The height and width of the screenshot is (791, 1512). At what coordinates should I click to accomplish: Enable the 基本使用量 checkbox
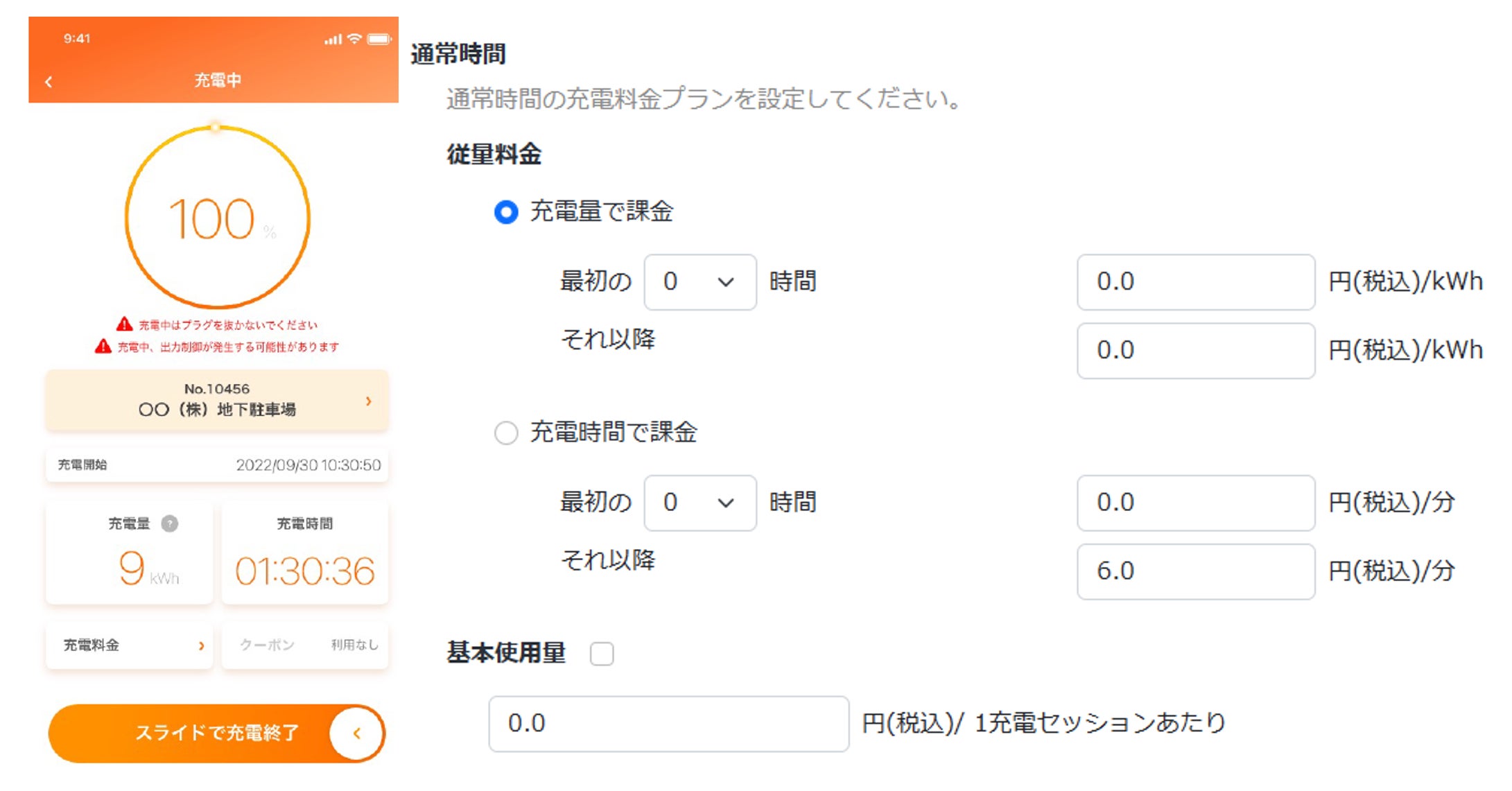click(x=601, y=653)
